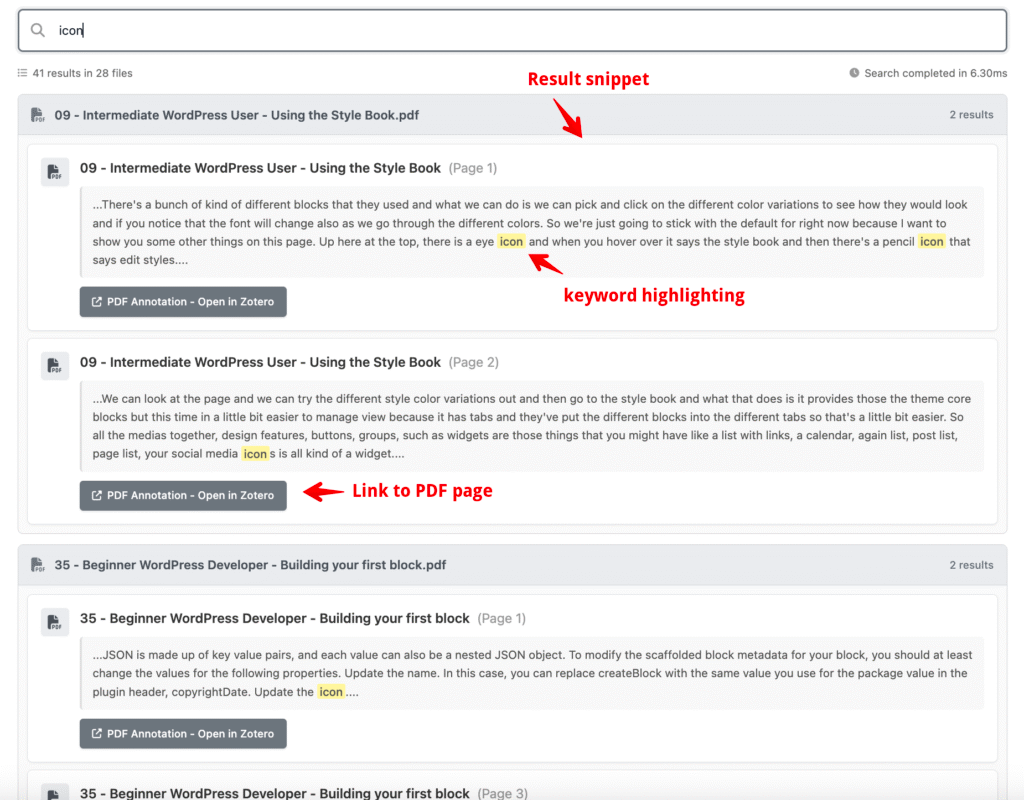Click highlighted "icon" keyword in "Update the icon" snippet
The height and width of the screenshot is (800, 1024).
click(x=331, y=692)
